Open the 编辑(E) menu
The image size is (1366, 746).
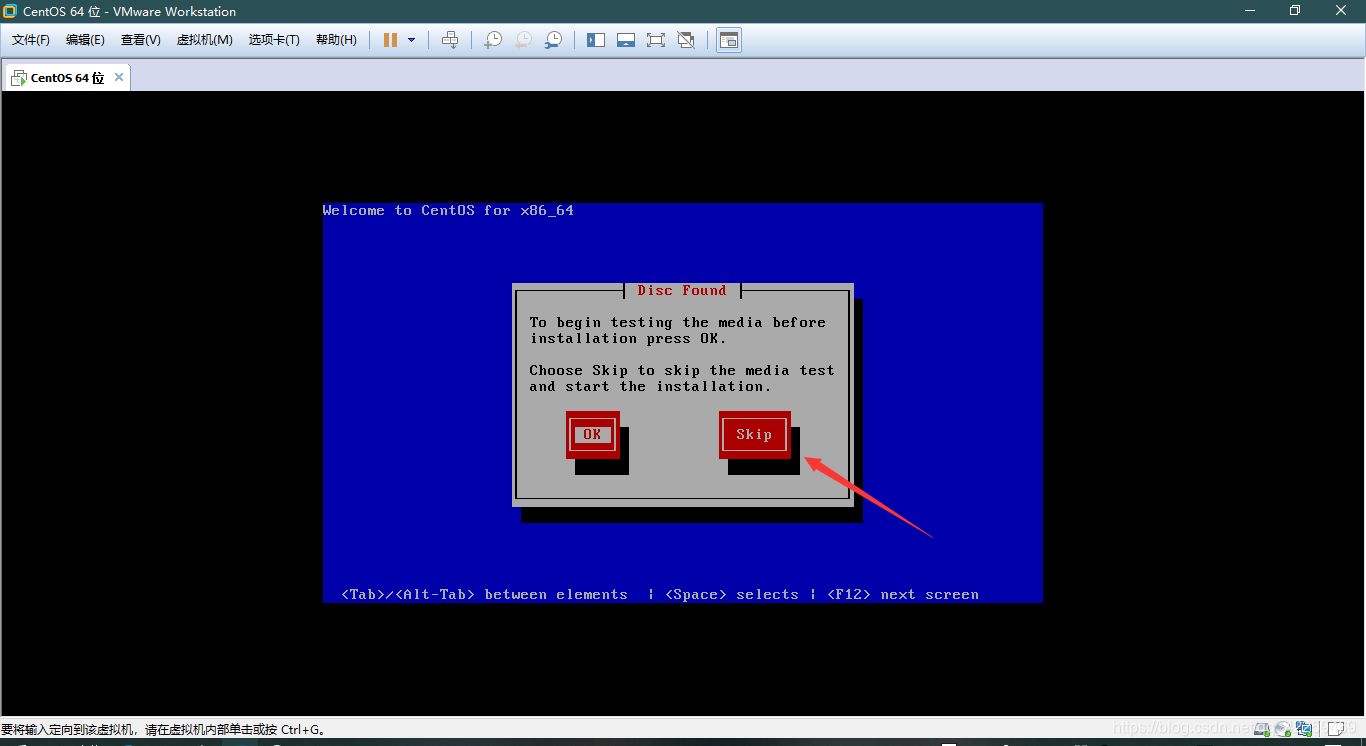[85, 40]
